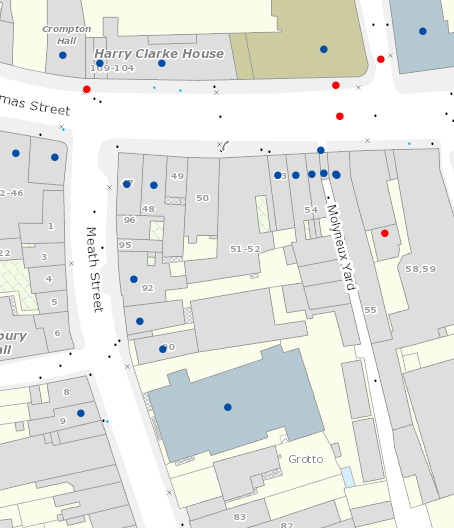Viewport: 454px width, 528px height.
Task: Select the 58,59 building number label
Action: click(421, 269)
